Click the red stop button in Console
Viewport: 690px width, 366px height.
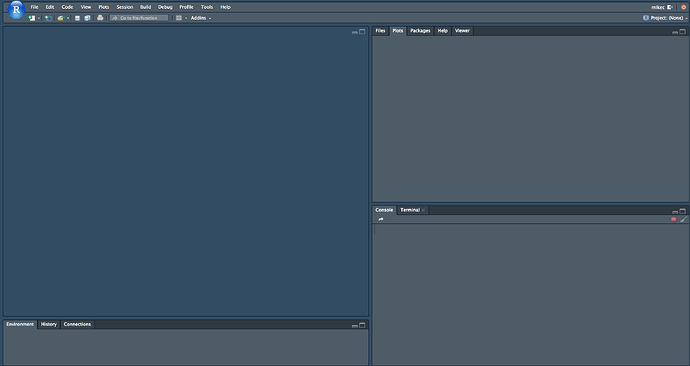(674, 219)
